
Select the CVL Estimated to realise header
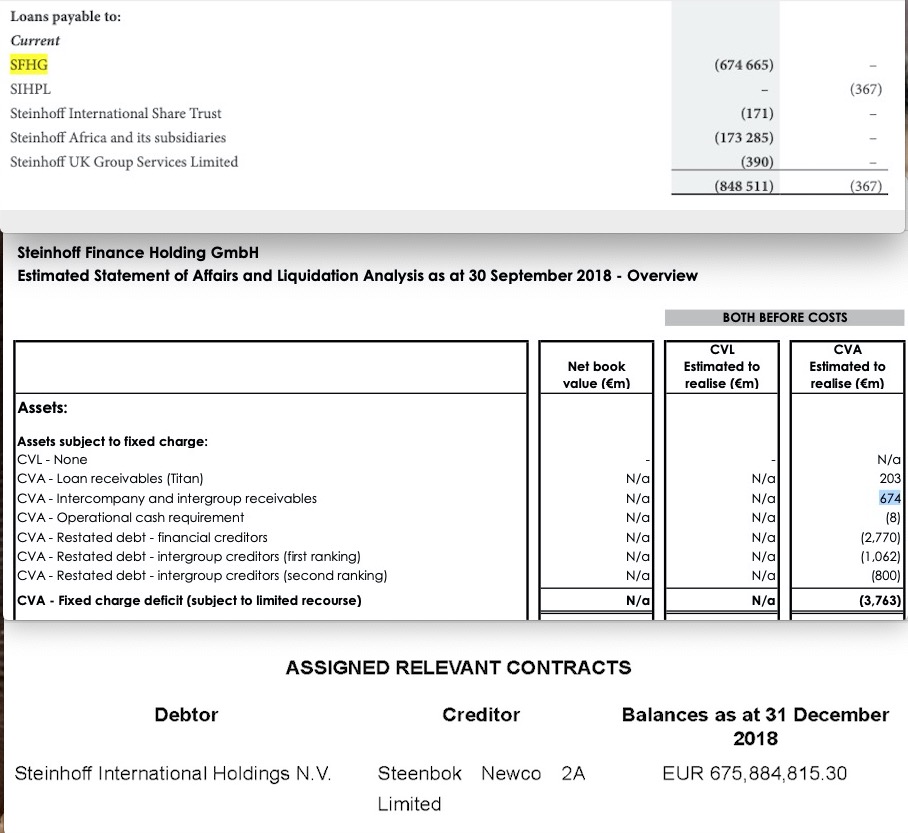coord(722,366)
